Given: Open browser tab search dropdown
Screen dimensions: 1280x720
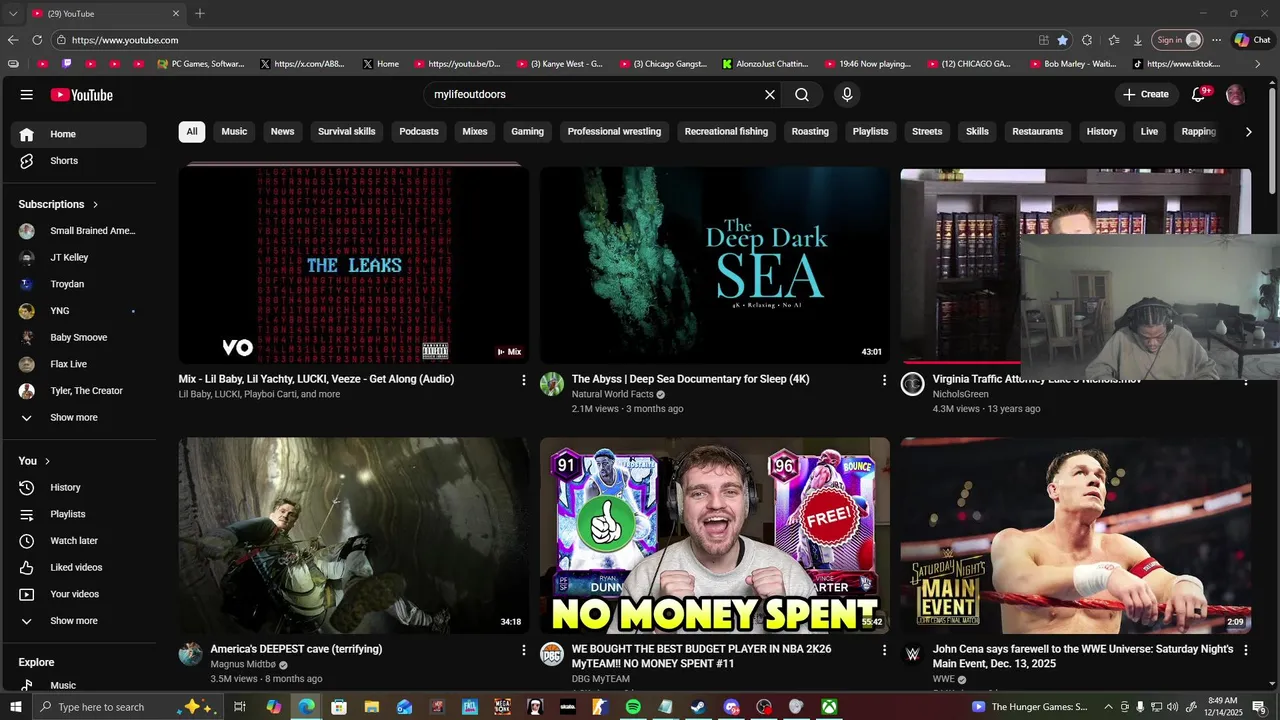Looking at the screenshot, I should point(13,14).
